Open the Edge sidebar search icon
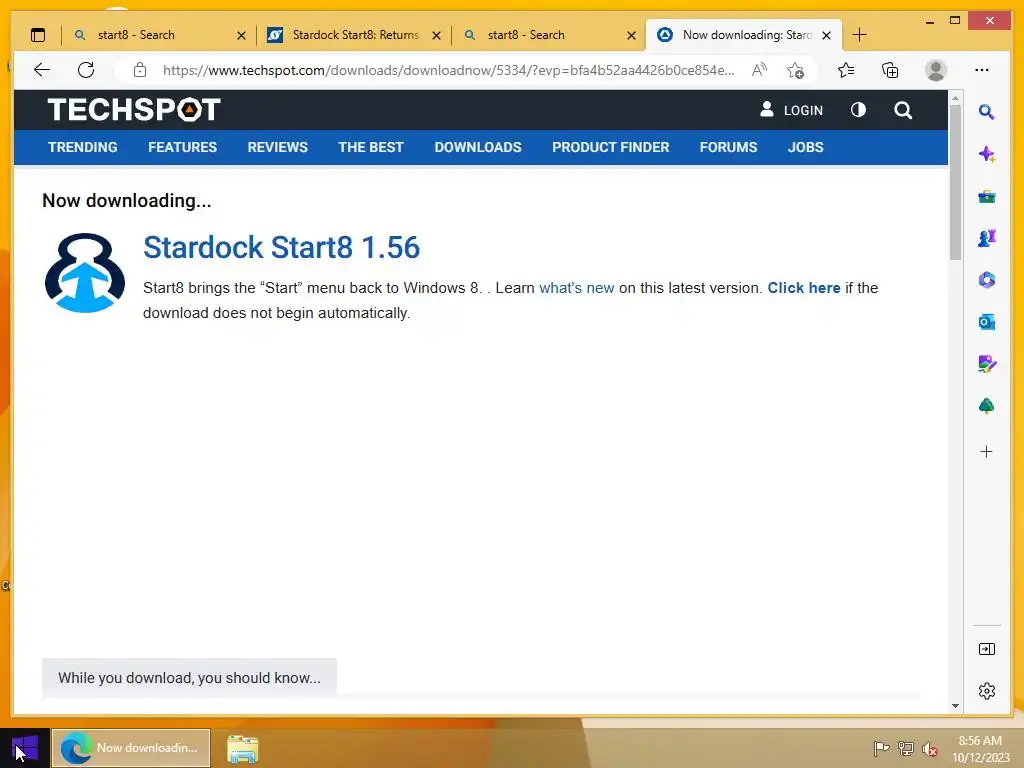This screenshot has height=768, width=1024. click(x=987, y=112)
